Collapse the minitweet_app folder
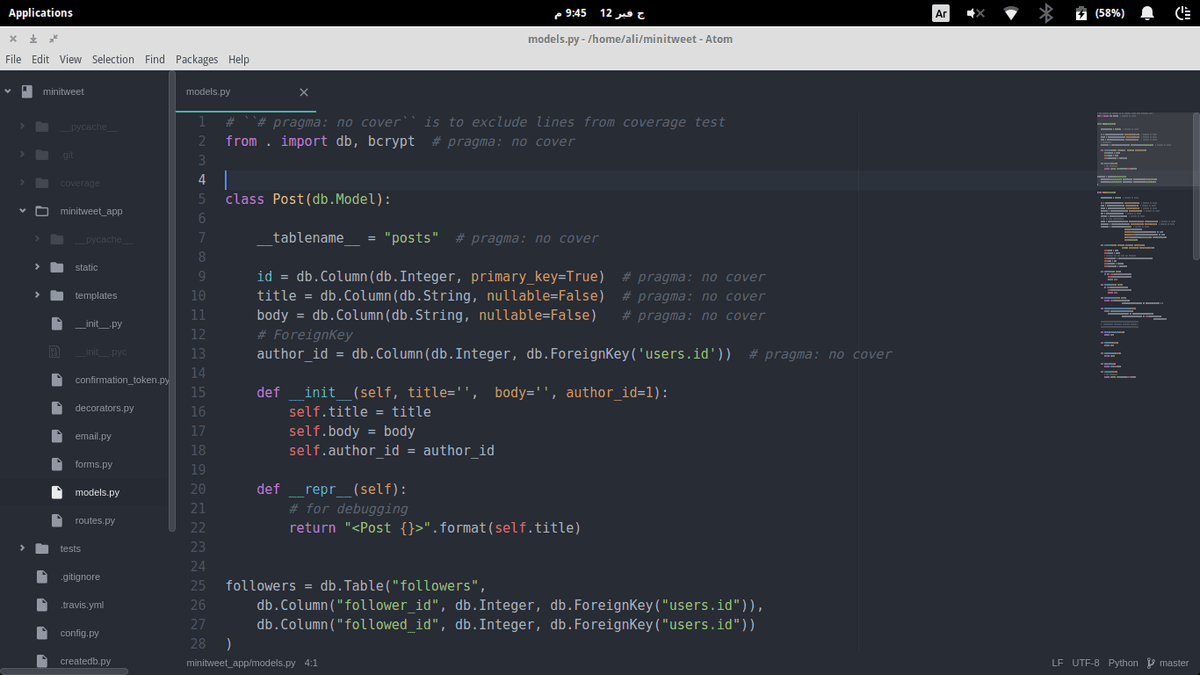Image resolution: width=1200 pixels, height=675 pixels. (24, 212)
